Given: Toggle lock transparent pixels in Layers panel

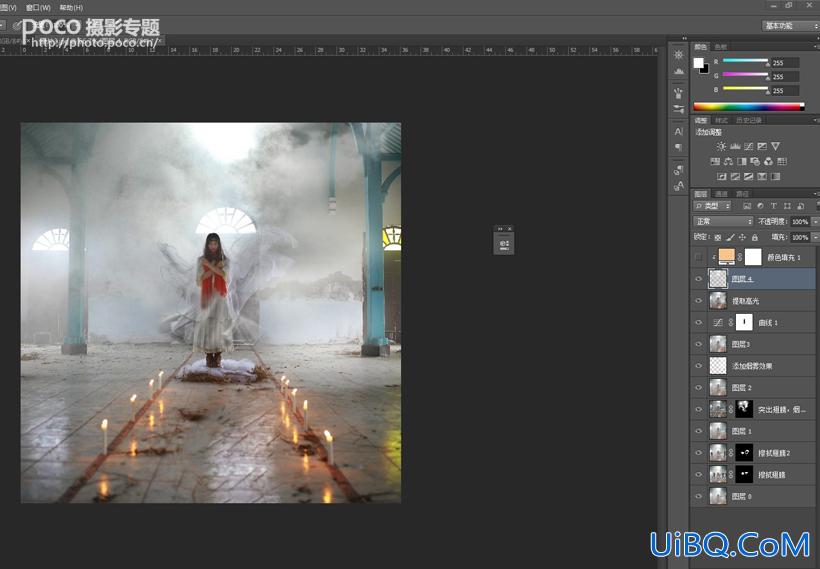Looking at the screenshot, I should tap(718, 237).
